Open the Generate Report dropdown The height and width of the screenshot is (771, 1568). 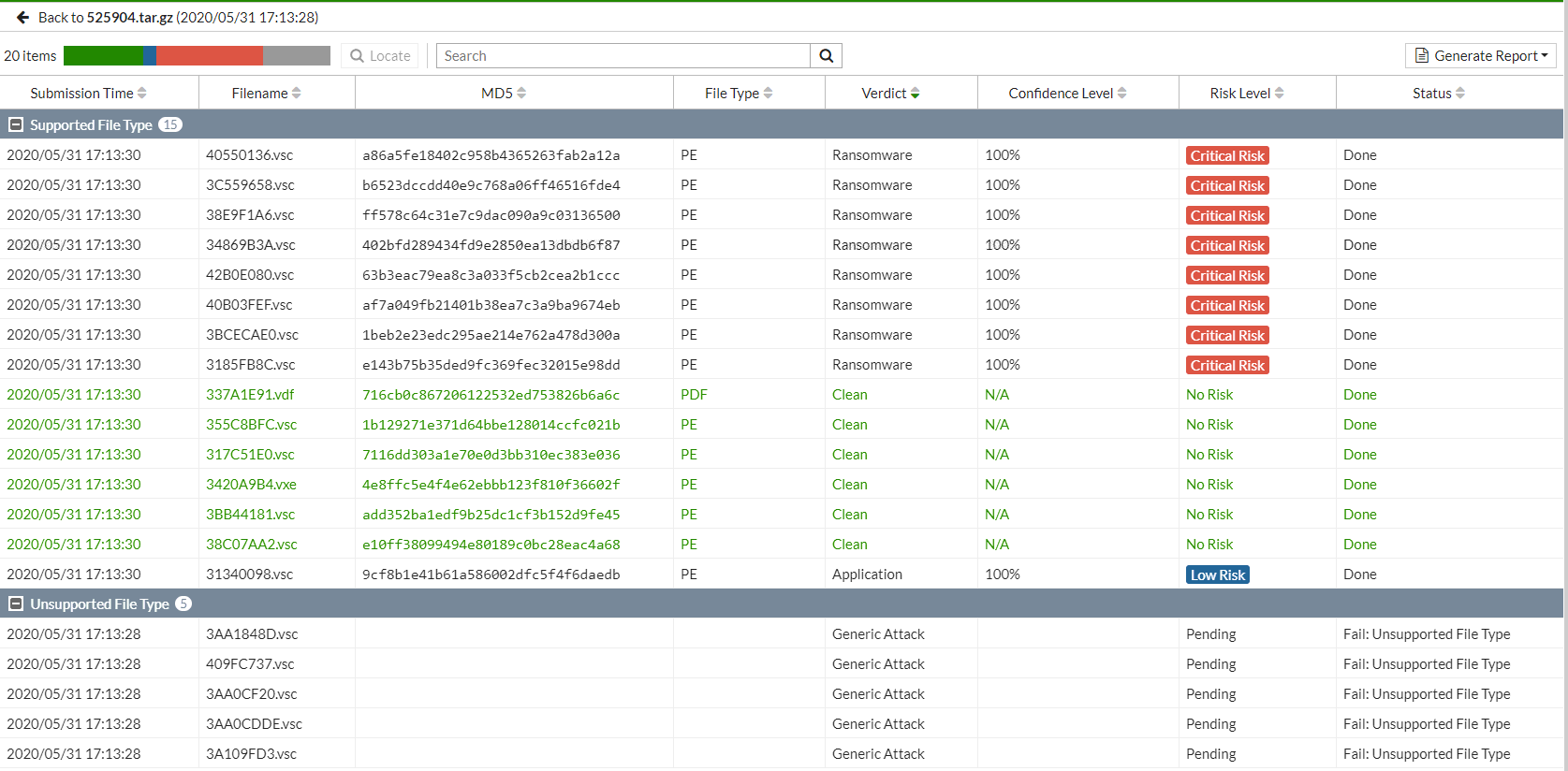1480,56
